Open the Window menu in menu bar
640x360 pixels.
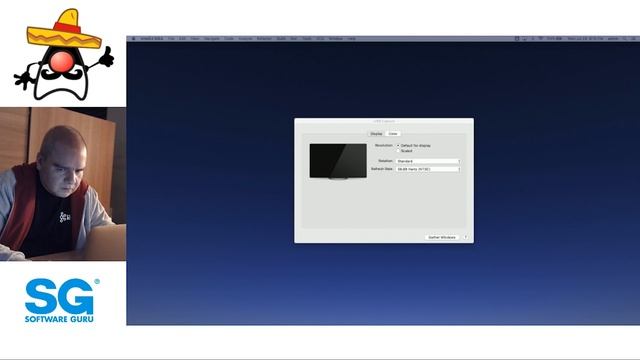[336, 39]
